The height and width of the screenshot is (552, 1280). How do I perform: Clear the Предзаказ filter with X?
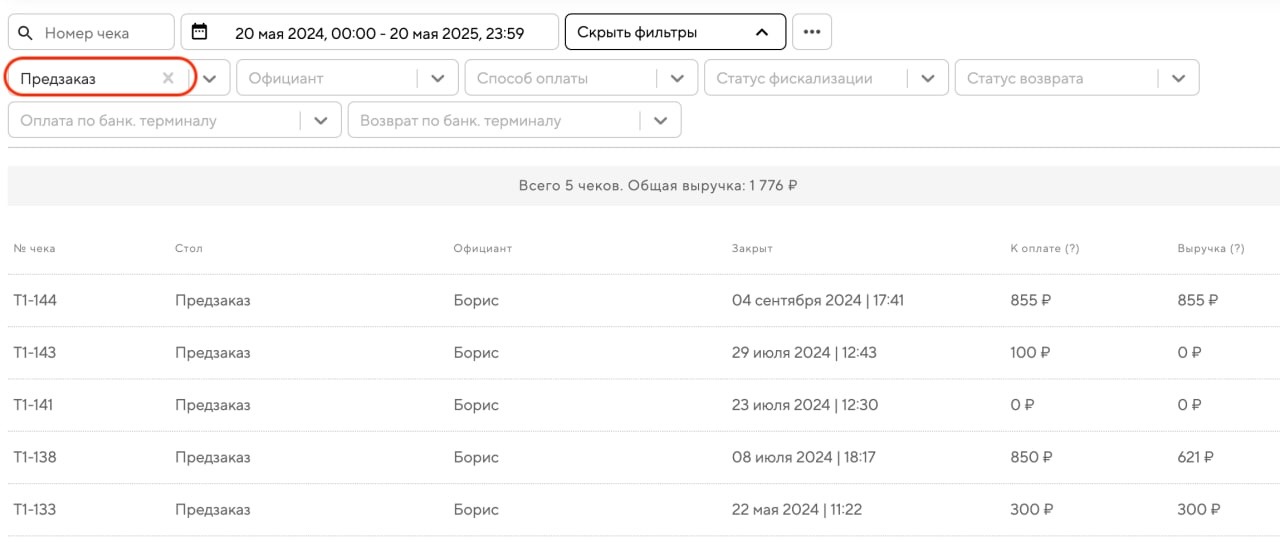point(168,78)
